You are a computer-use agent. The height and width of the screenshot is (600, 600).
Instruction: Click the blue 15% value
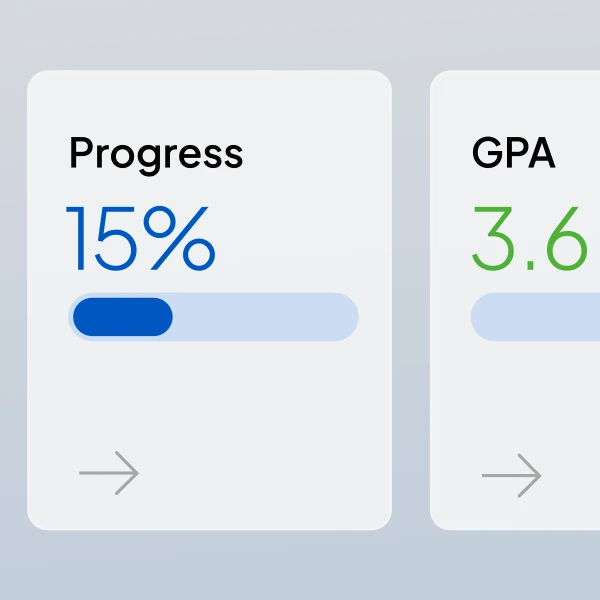(x=140, y=238)
